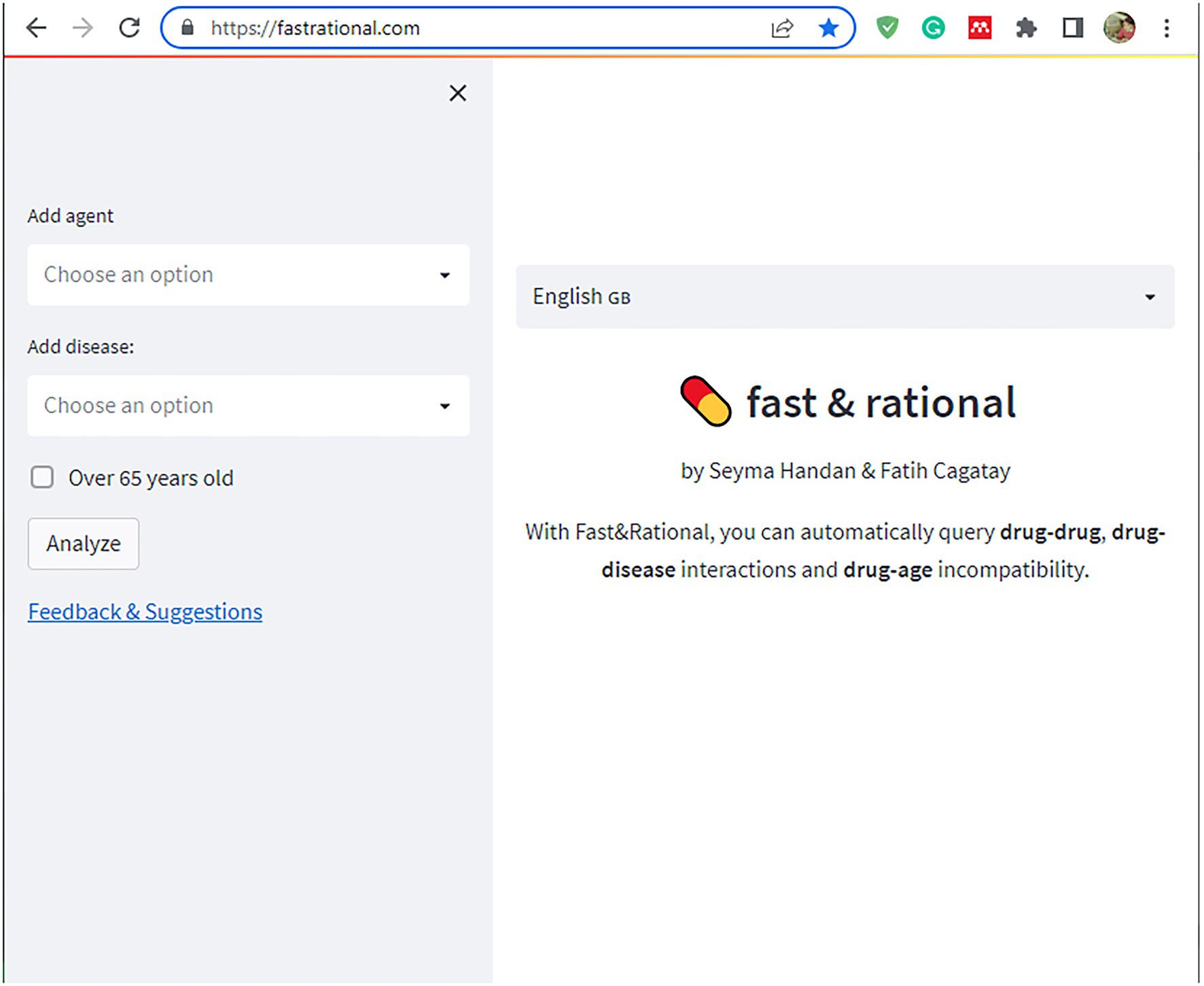
Task: Click the bold 'drug-age' text
Action: [x=887, y=569]
